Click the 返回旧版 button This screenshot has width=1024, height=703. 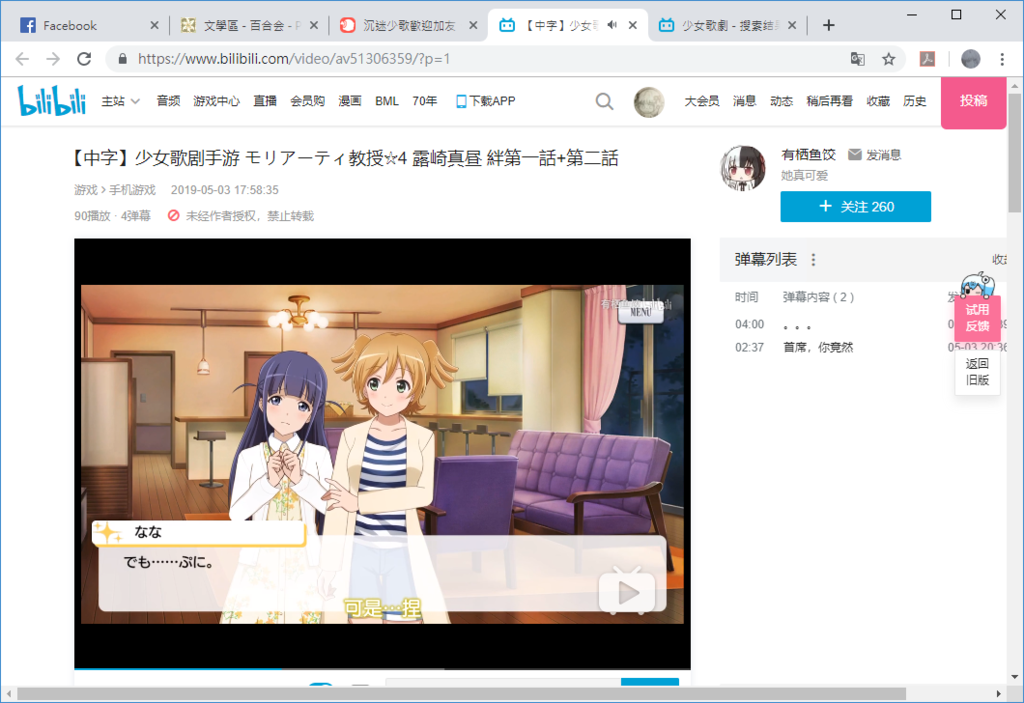[x=977, y=372]
